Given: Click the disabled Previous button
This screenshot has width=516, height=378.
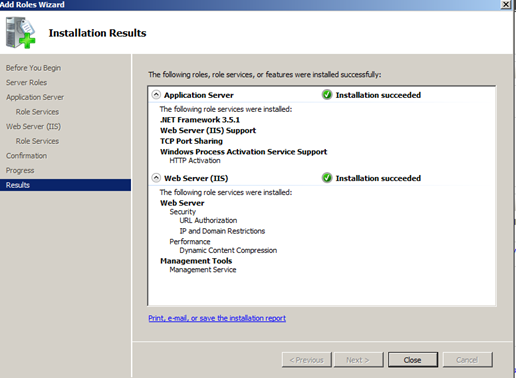Looking at the screenshot, I should (x=307, y=360).
